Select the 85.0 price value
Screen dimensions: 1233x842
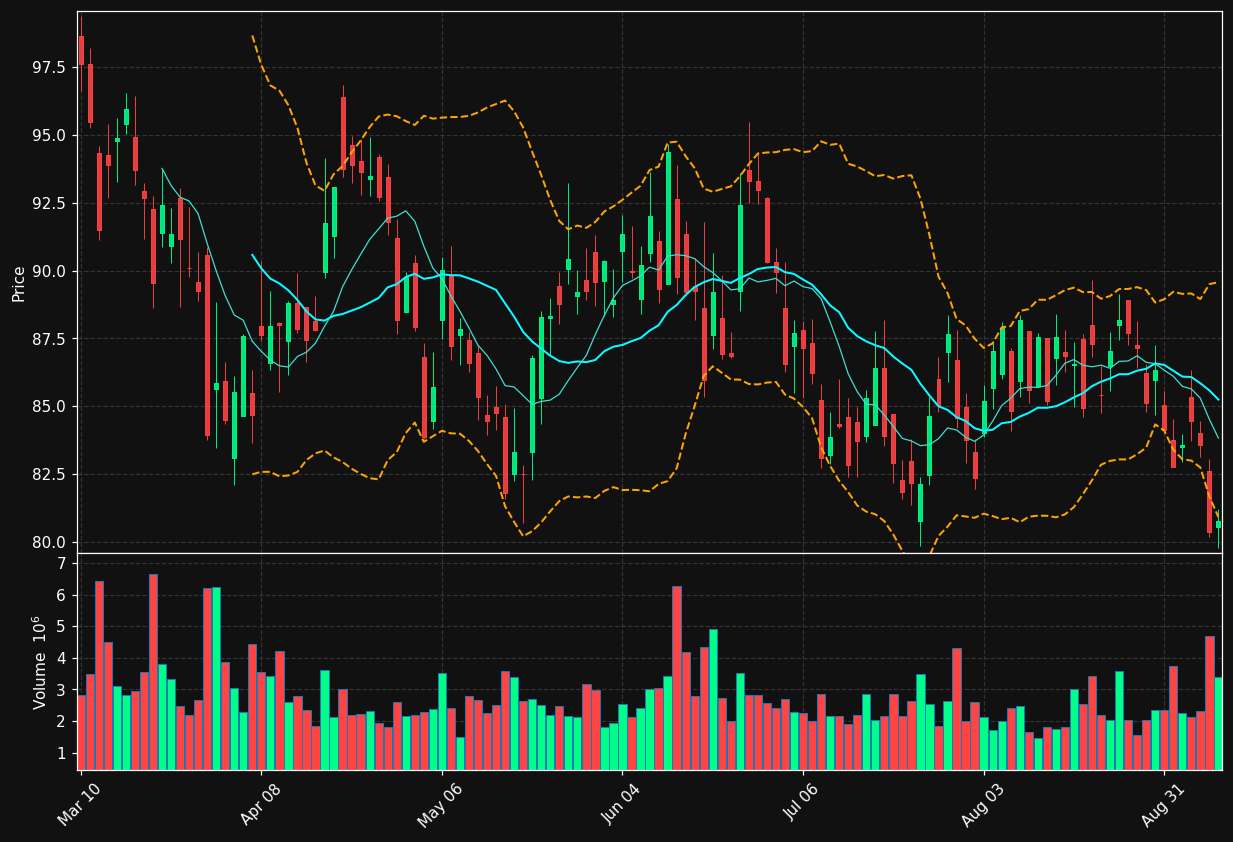click(x=48, y=408)
